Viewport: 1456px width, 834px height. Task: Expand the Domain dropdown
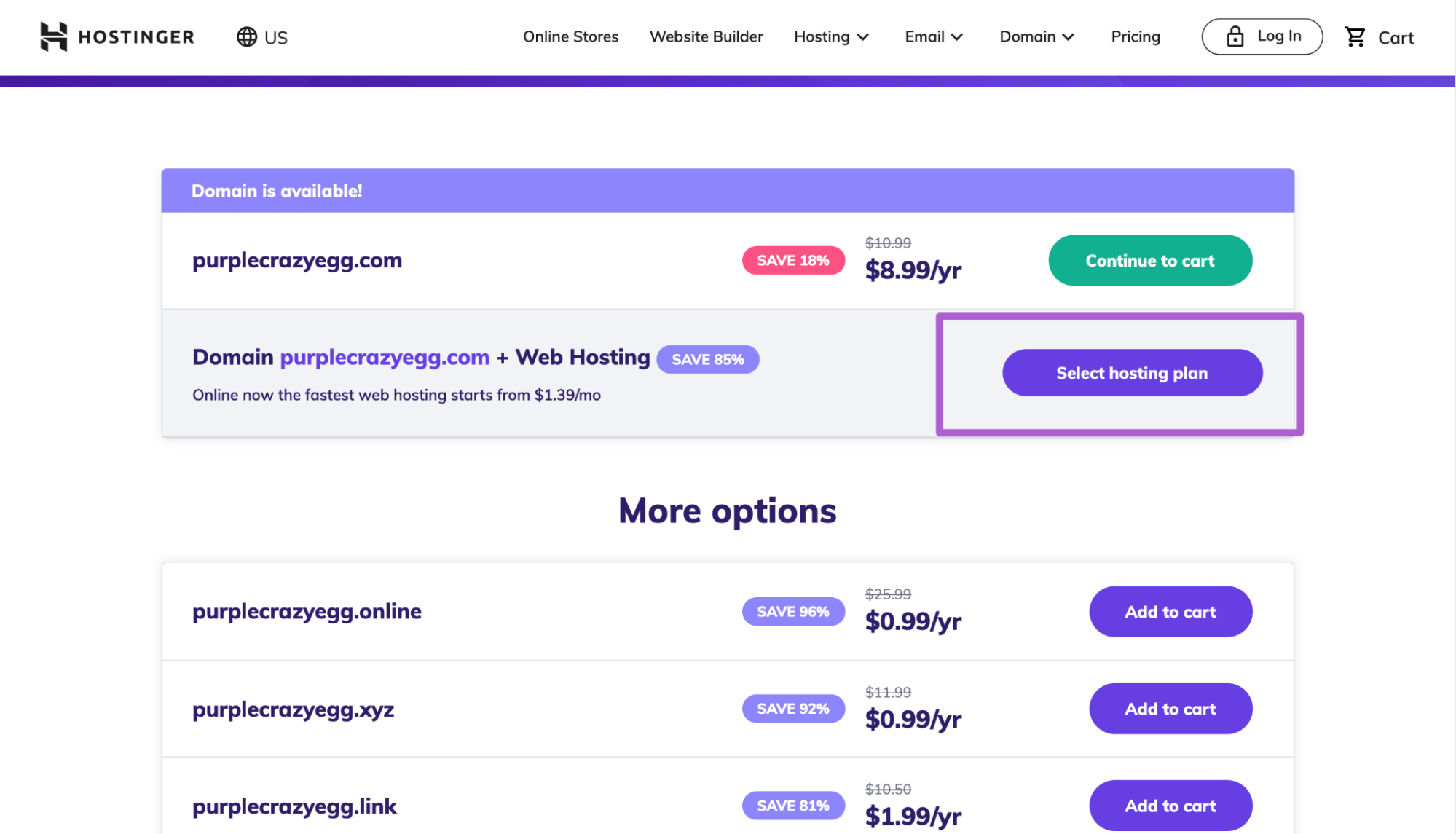pyautogui.click(x=1036, y=36)
